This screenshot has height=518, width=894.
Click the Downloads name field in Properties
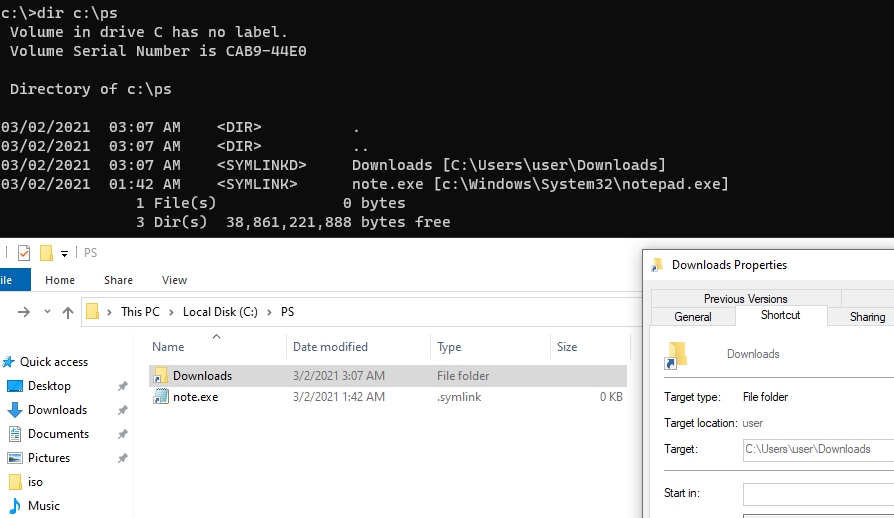click(753, 354)
